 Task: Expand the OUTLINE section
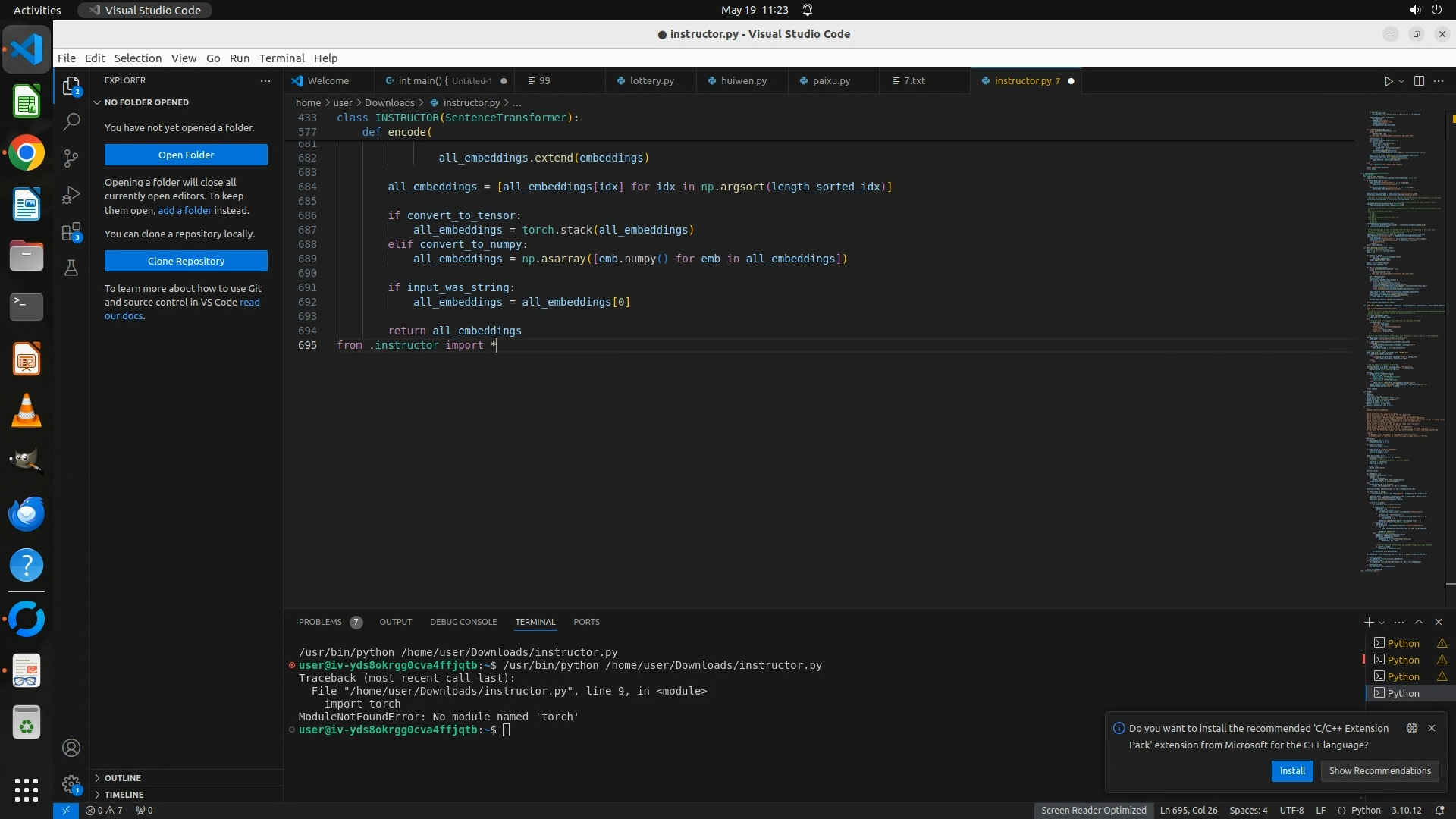123,778
